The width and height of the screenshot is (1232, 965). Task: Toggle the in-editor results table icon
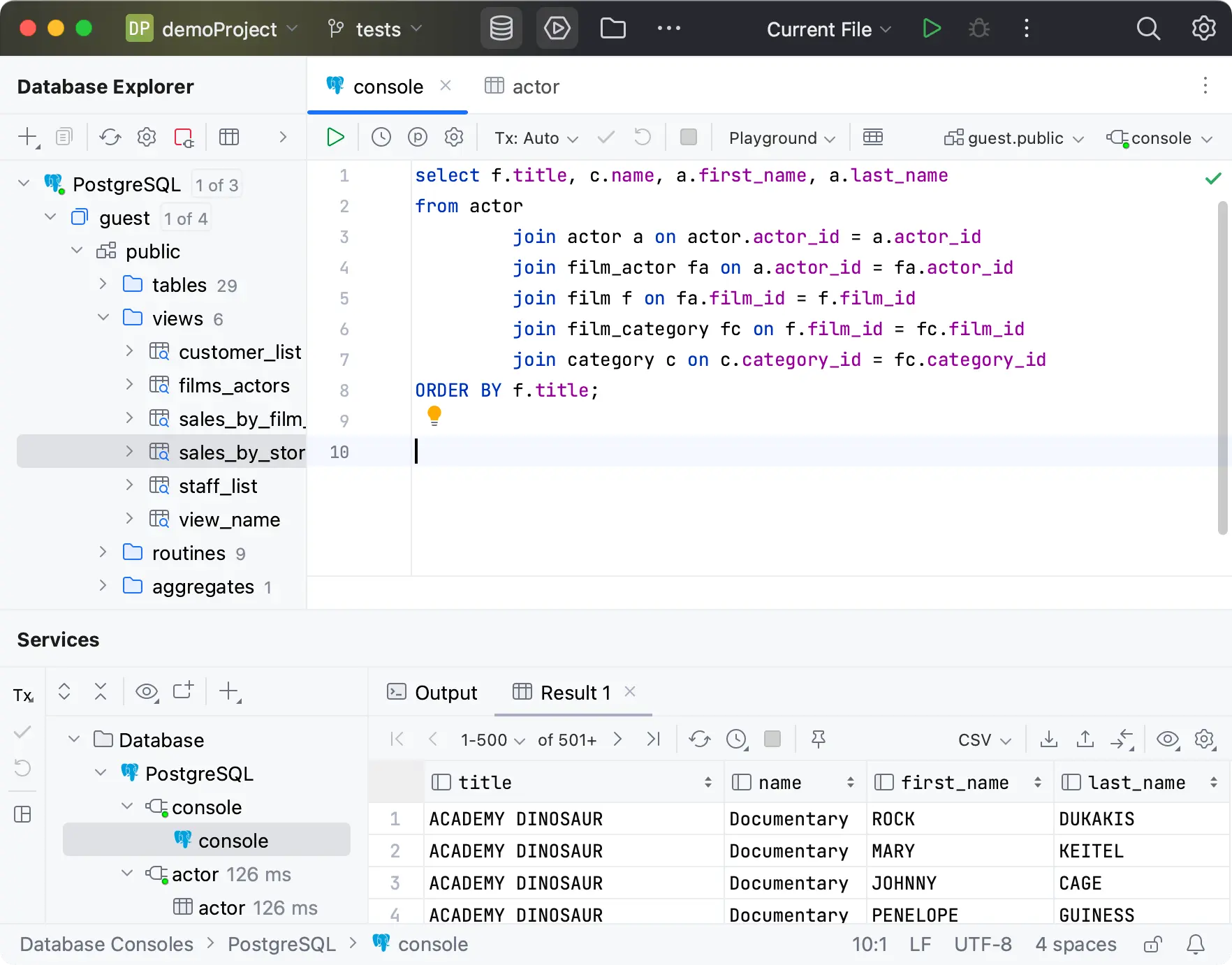coord(873,138)
